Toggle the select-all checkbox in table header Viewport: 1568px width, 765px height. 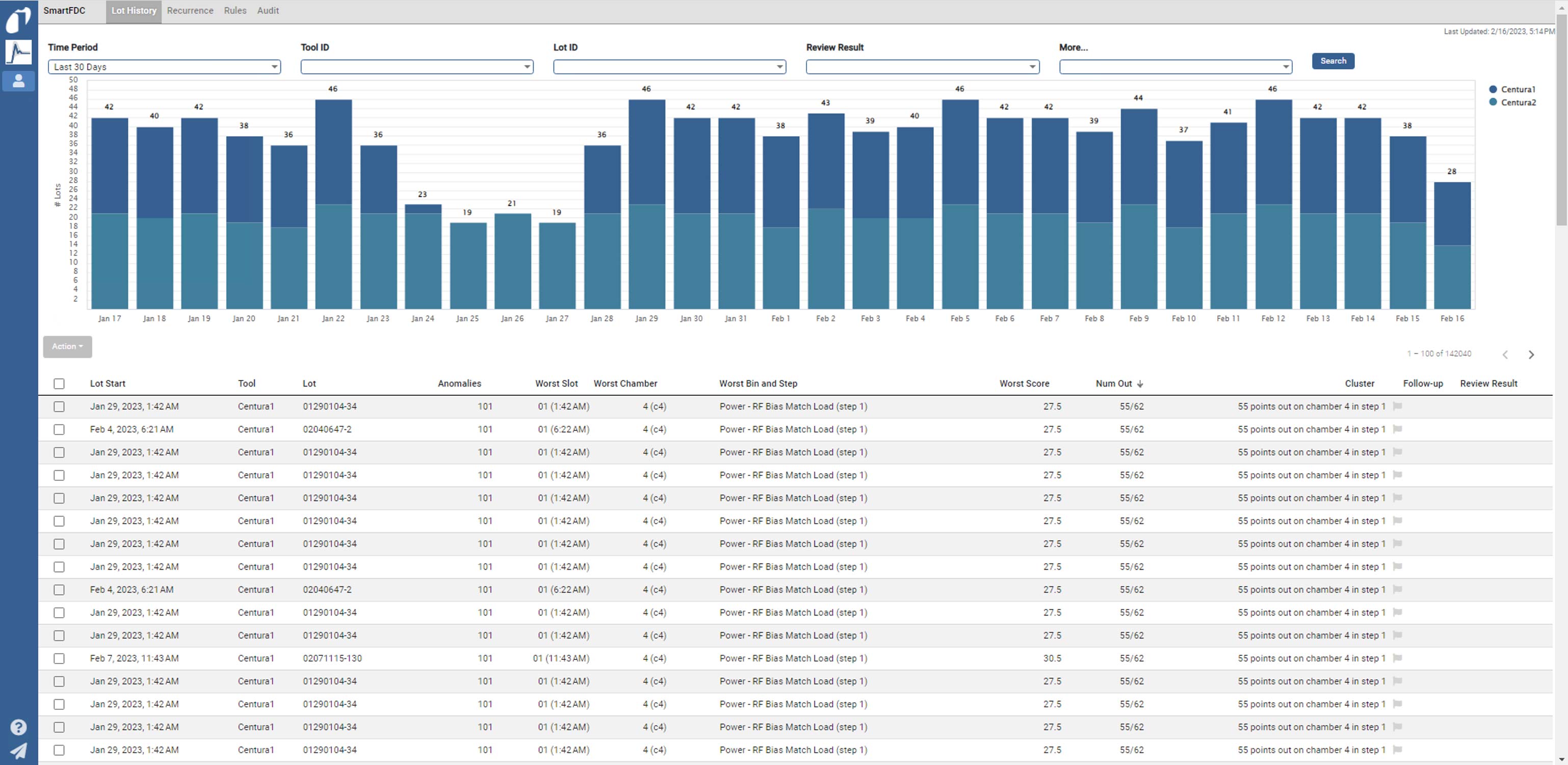point(59,384)
